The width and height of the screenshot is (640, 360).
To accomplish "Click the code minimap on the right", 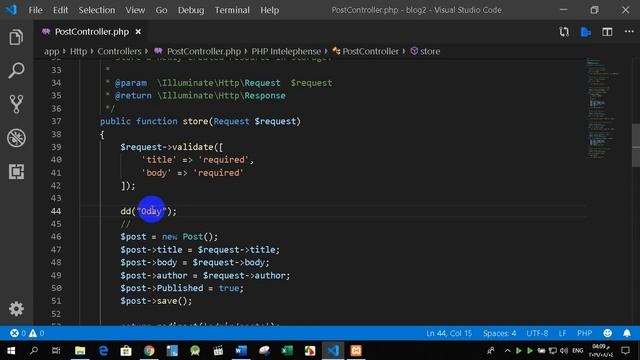I will (x=602, y=108).
